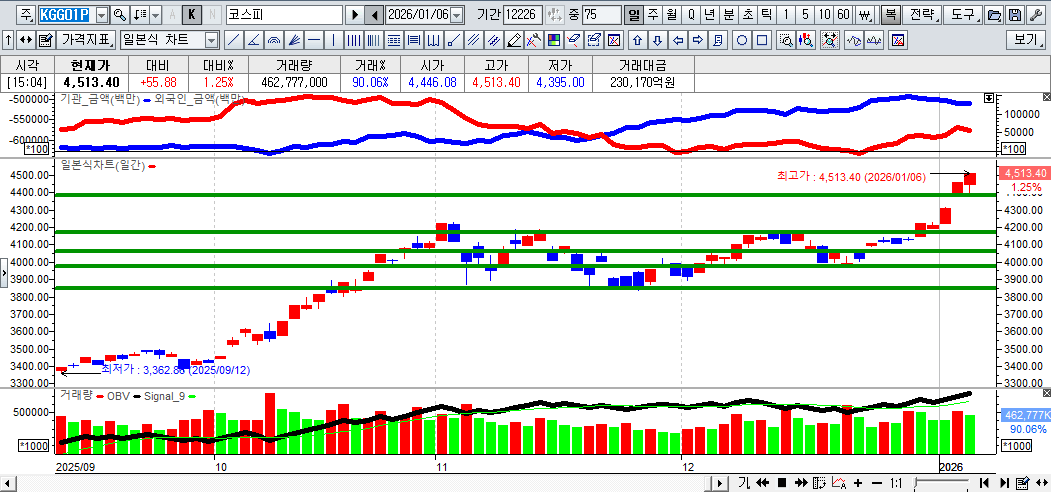Expand the date picker for 2026/01/06
This screenshot has height=492, width=1051.
tap(457, 15)
